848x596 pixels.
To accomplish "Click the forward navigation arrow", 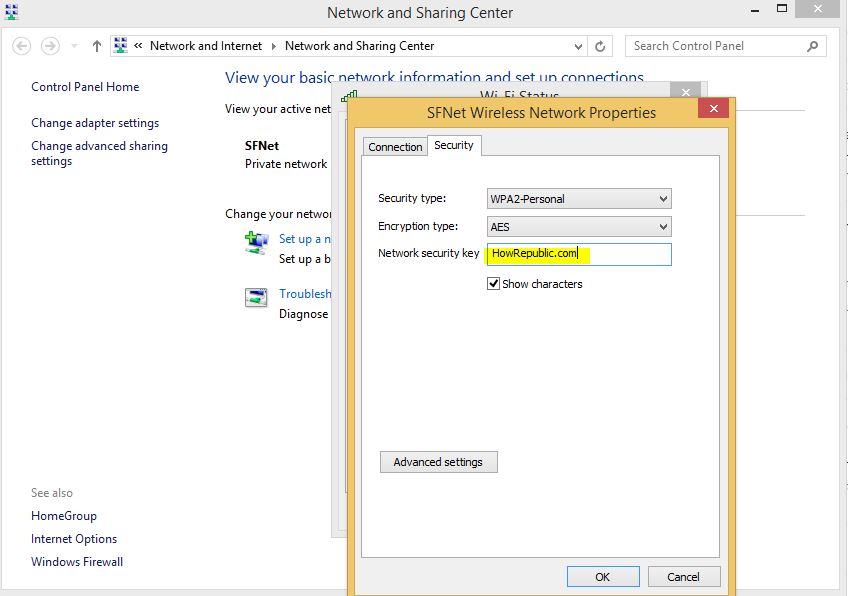I will pyautogui.click(x=50, y=46).
